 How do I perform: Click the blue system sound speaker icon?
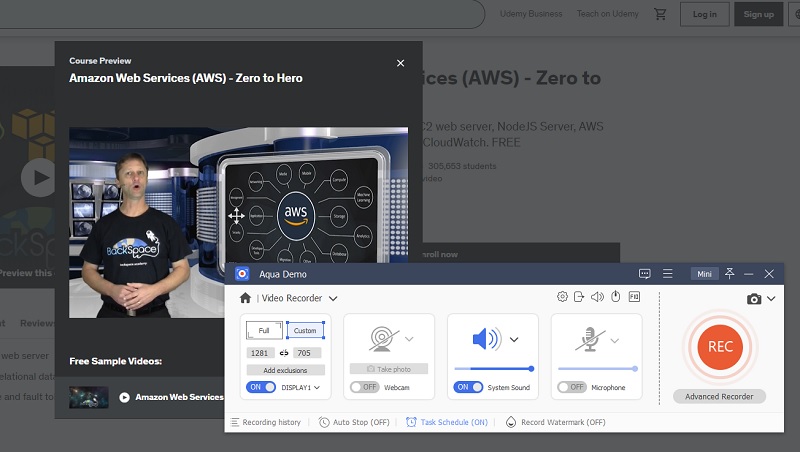pyautogui.click(x=486, y=339)
